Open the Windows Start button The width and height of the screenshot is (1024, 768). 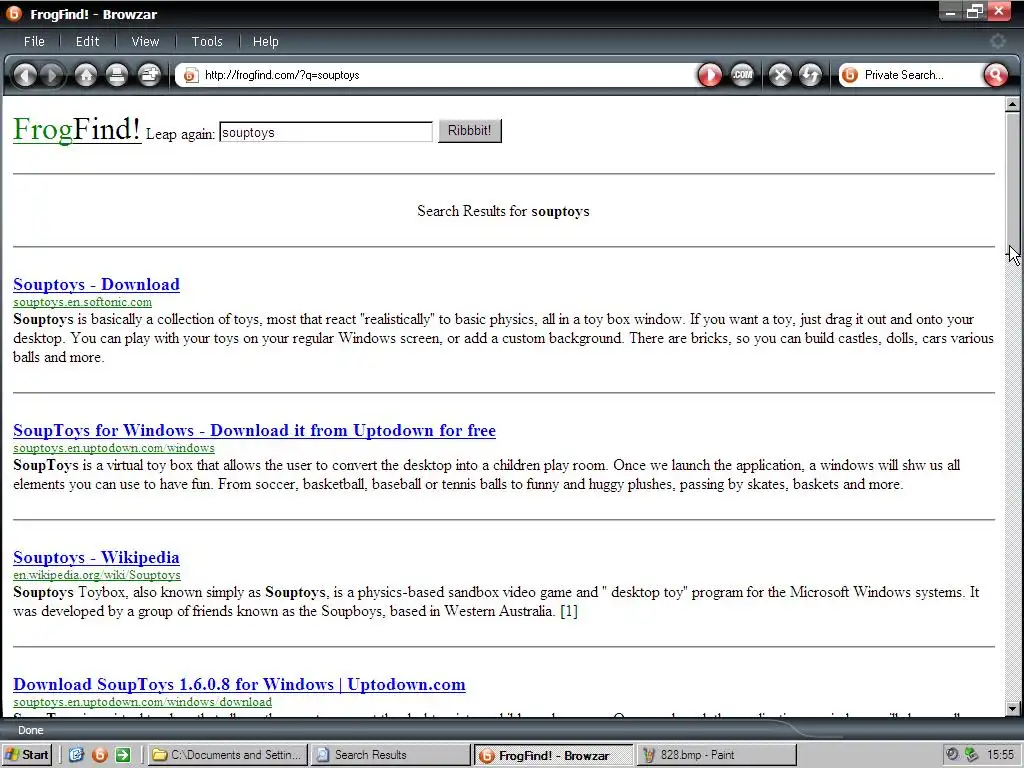(27, 755)
